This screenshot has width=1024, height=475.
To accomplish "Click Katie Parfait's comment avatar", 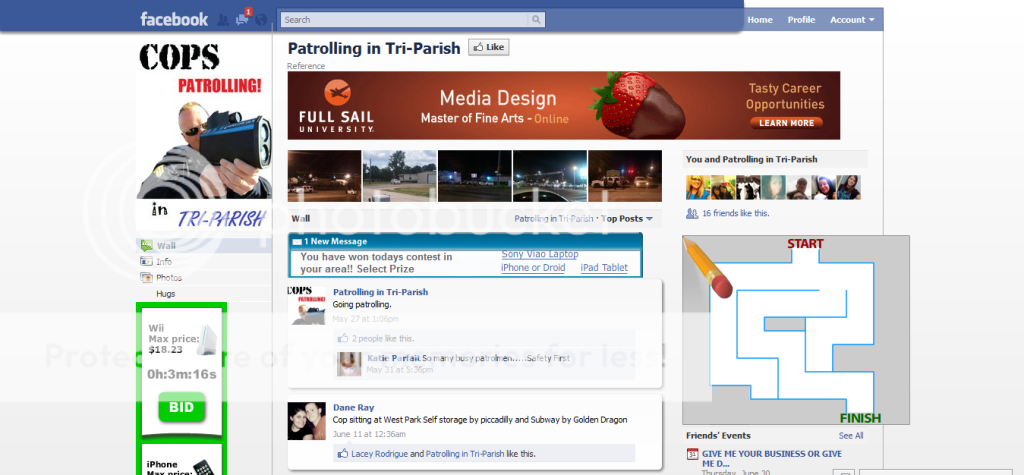I will [x=349, y=364].
